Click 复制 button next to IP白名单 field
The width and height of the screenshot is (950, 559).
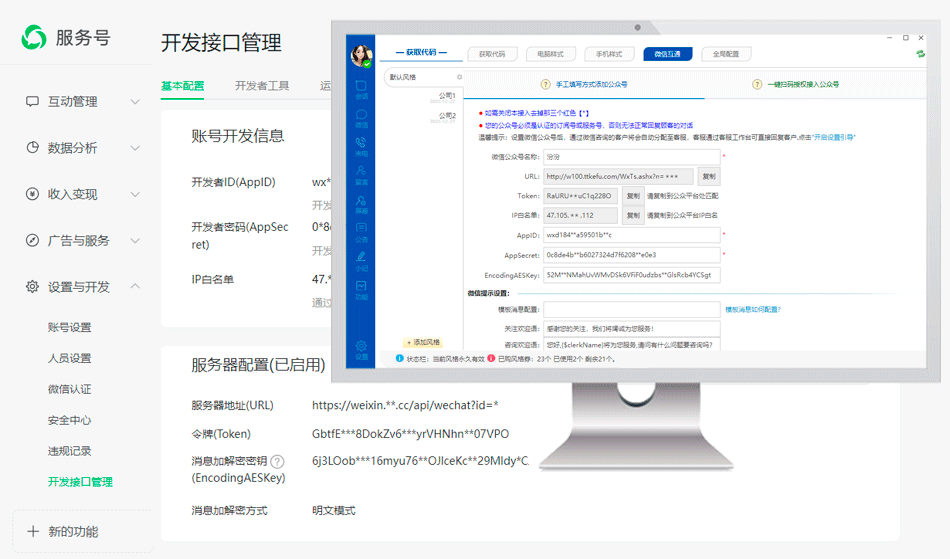(x=633, y=215)
